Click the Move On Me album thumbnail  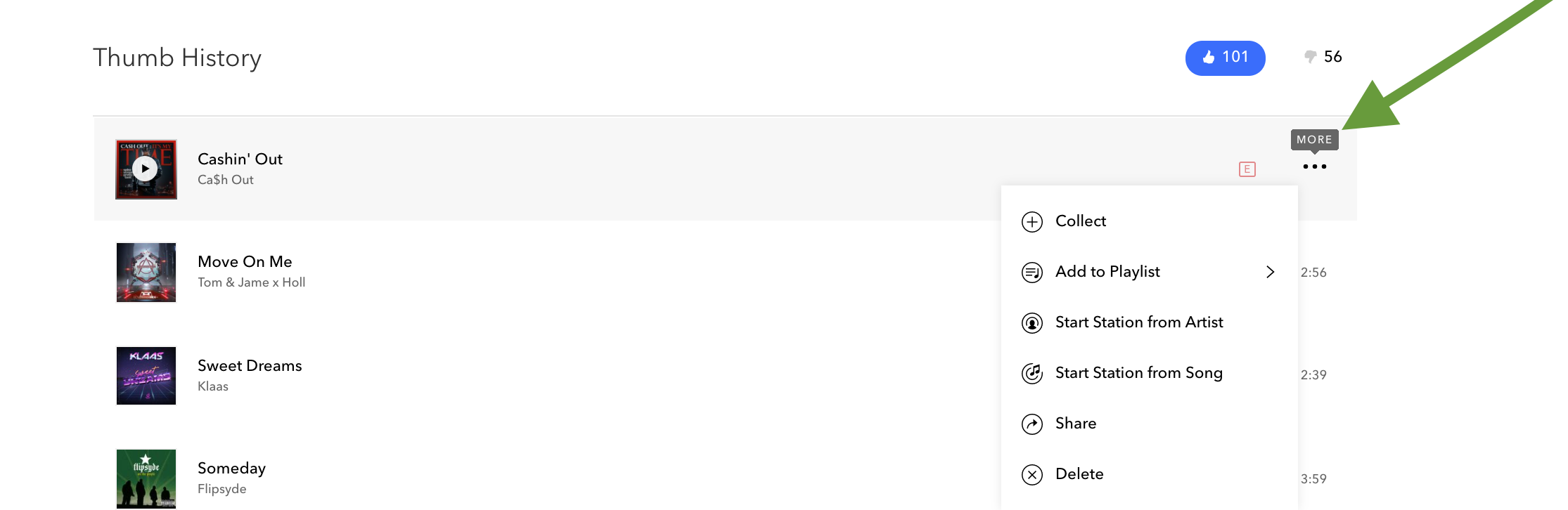(x=146, y=273)
